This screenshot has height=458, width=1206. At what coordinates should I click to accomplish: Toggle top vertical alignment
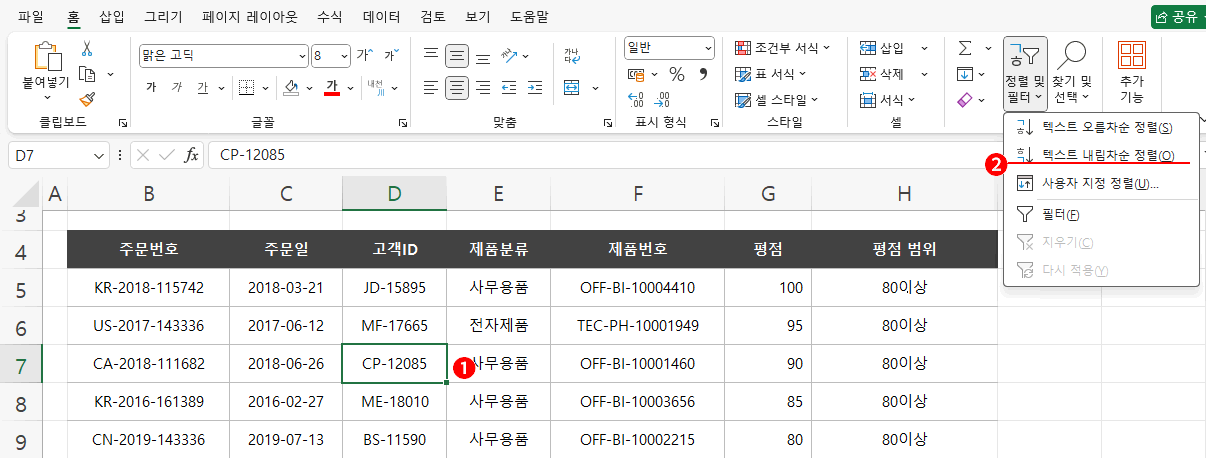(x=430, y=55)
